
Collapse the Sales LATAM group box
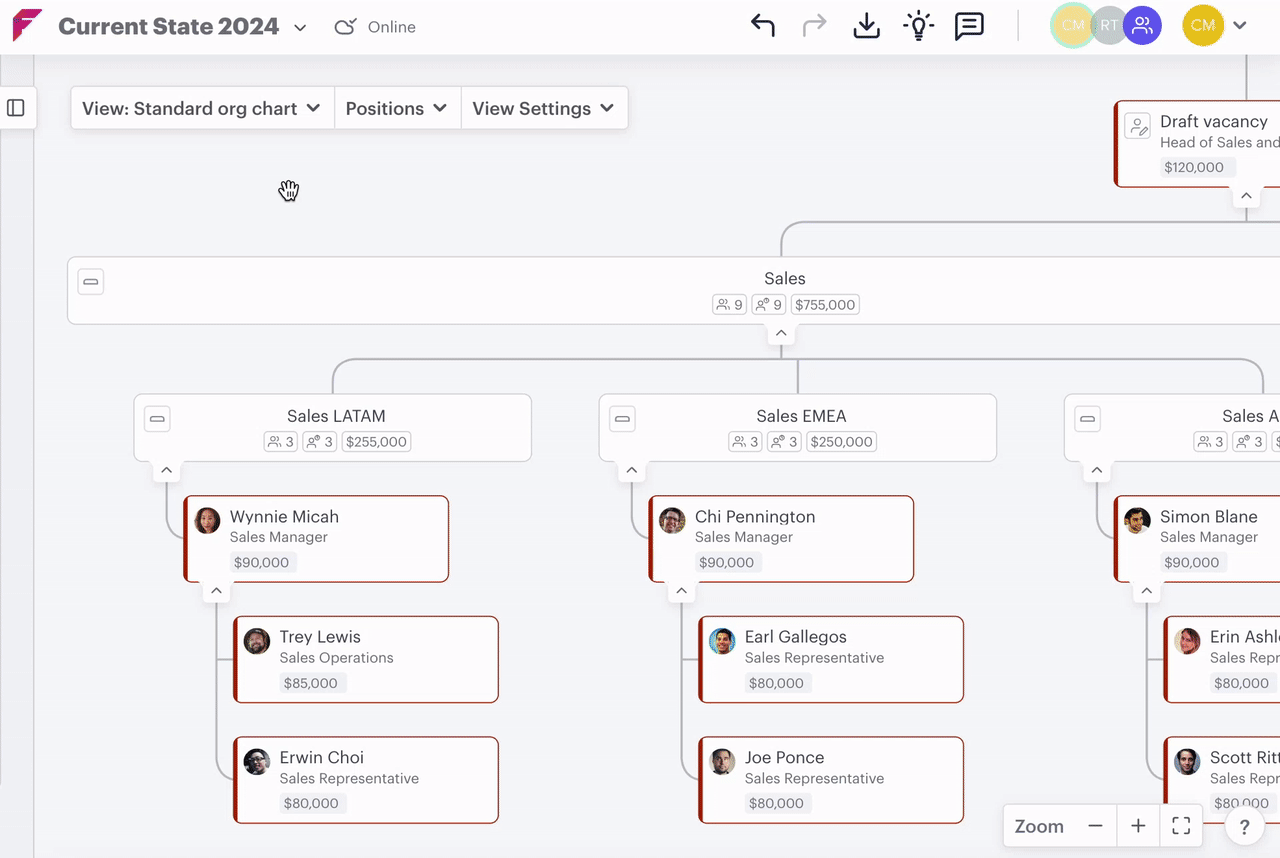pyautogui.click(x=157, y=419)
